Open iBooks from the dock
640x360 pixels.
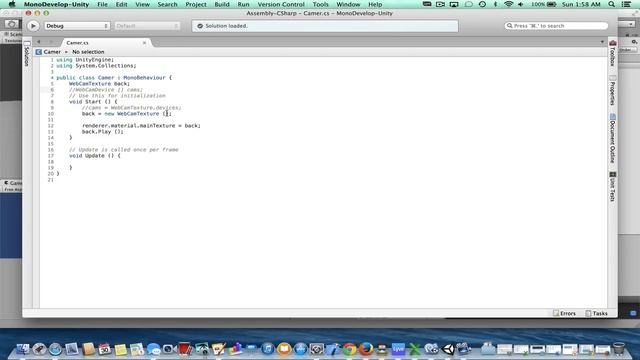tap(284, 349)
